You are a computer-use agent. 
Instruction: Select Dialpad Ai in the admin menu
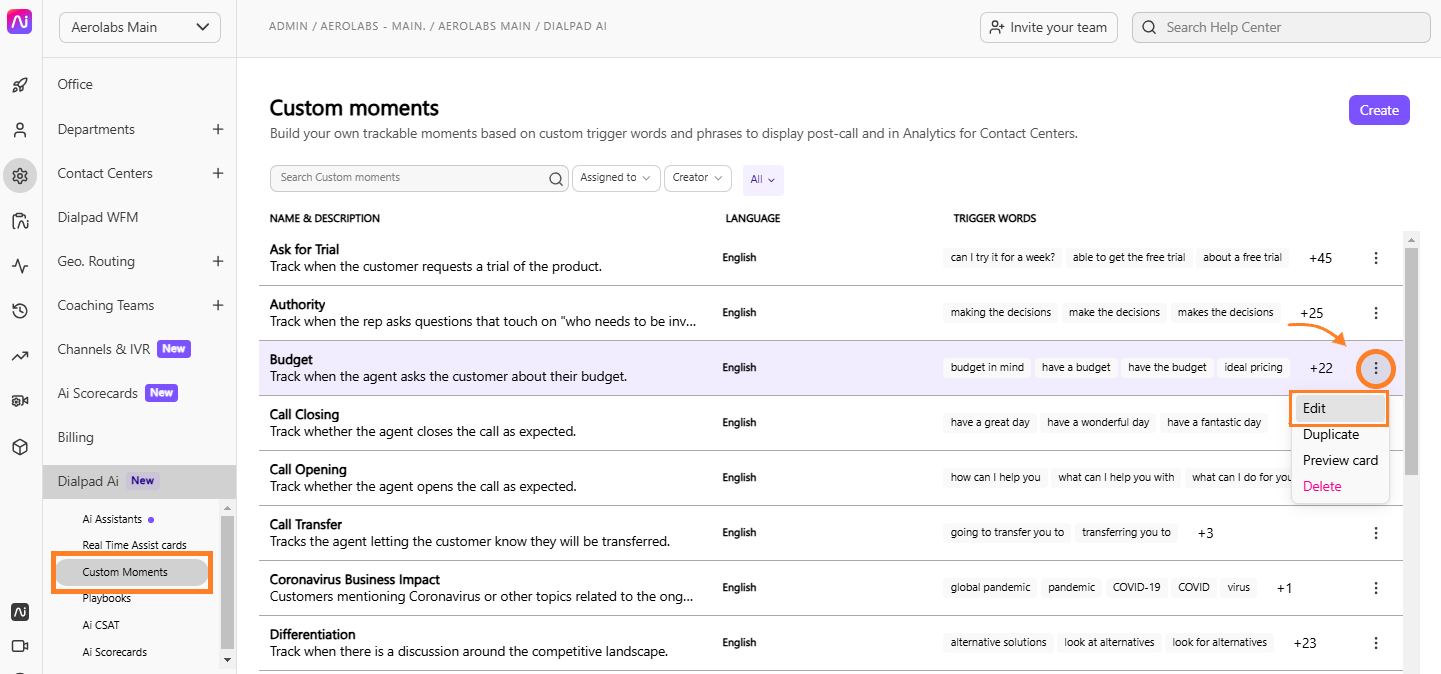click(139, 481)
